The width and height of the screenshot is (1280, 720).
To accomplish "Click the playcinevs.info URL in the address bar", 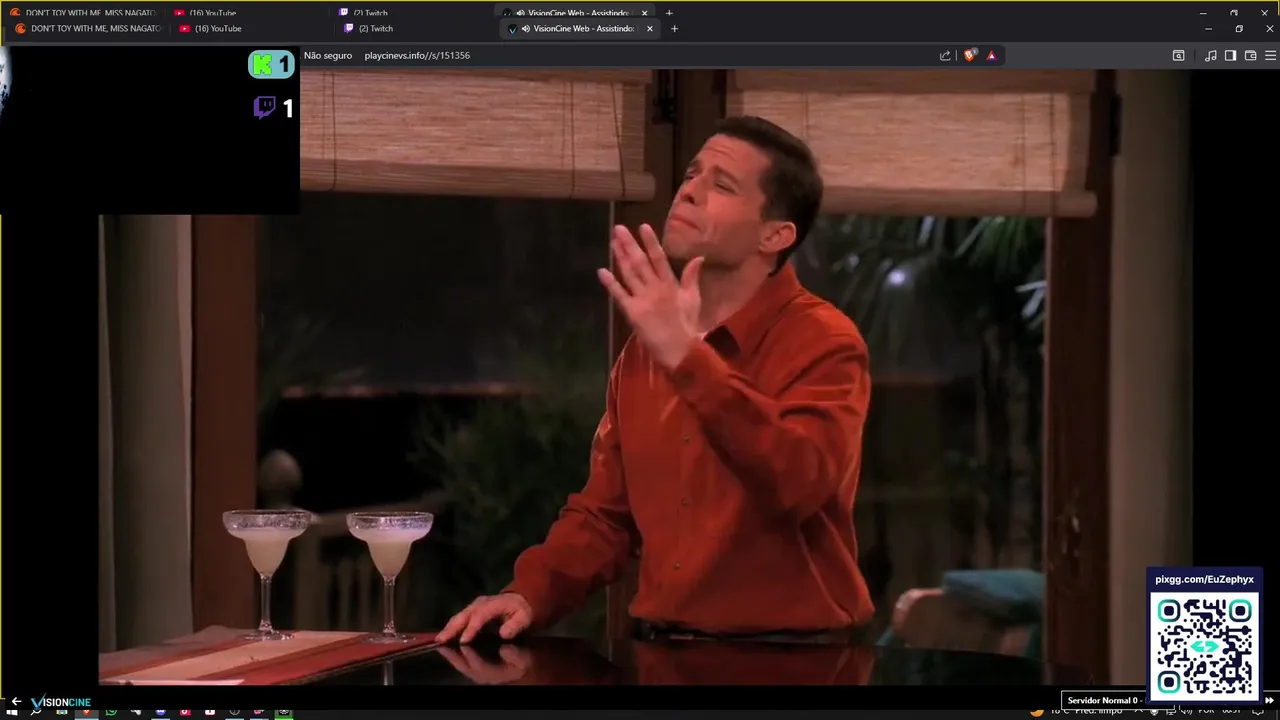I will 417,56.
